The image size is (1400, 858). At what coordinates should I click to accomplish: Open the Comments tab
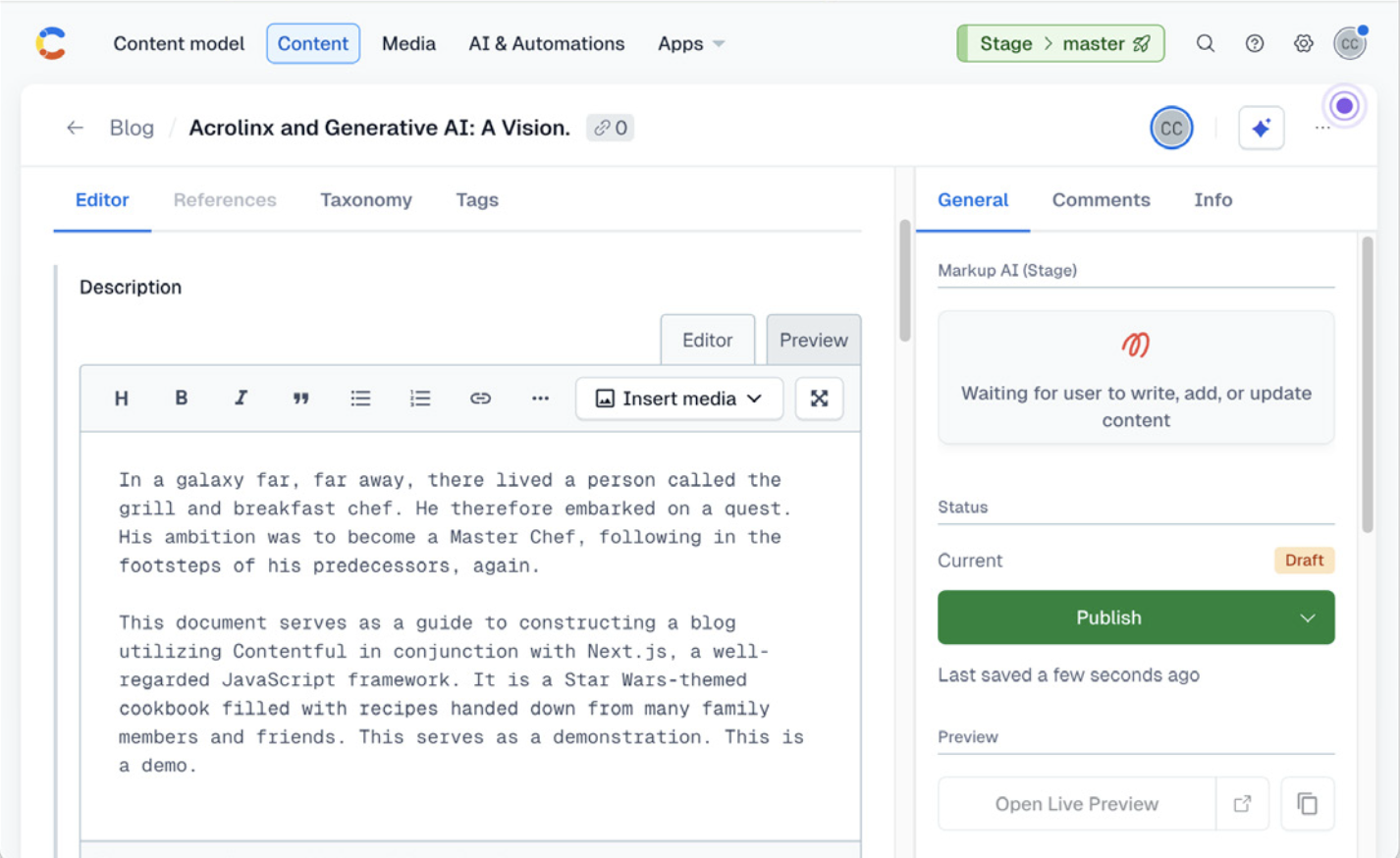pos(1101,199)
